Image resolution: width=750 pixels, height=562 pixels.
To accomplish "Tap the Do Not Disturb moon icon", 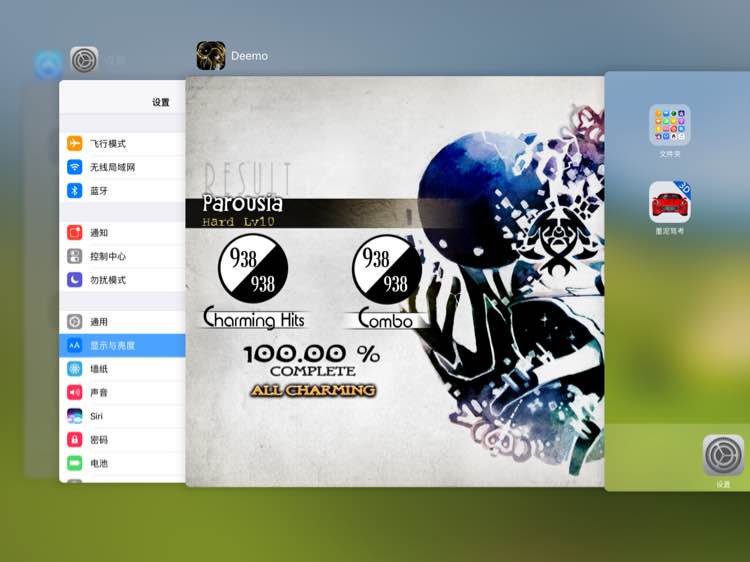I will tap(75, 280).
